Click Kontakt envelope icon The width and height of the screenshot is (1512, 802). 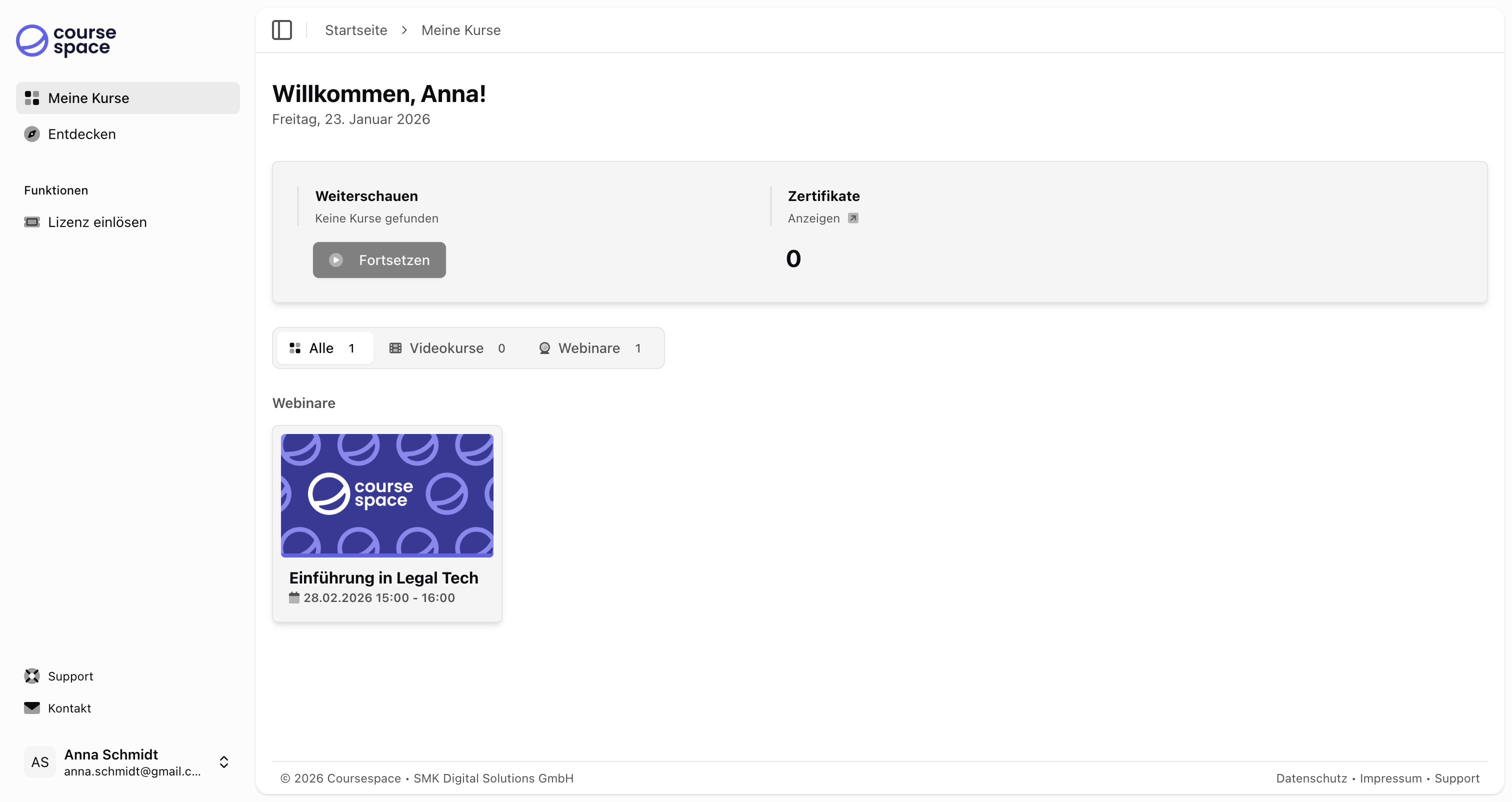pos(31,708)
